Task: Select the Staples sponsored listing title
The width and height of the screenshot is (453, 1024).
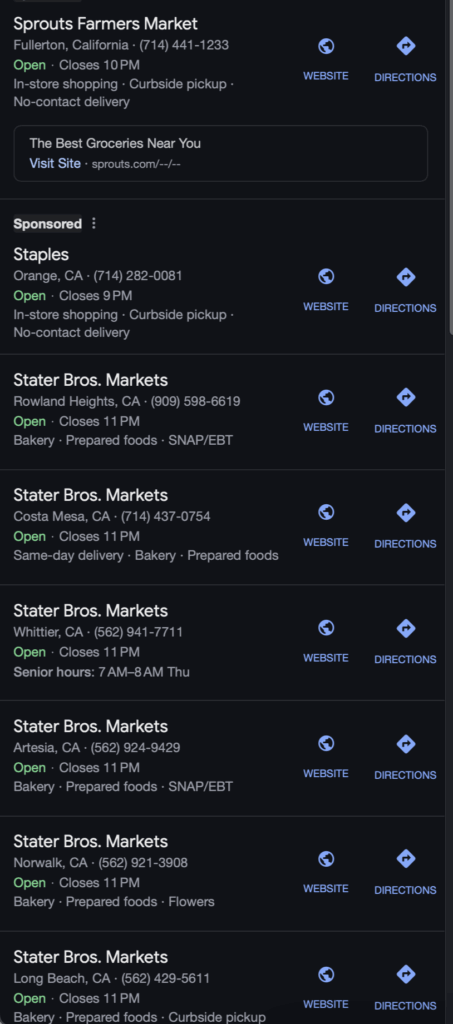Action: tap(41, 254)
